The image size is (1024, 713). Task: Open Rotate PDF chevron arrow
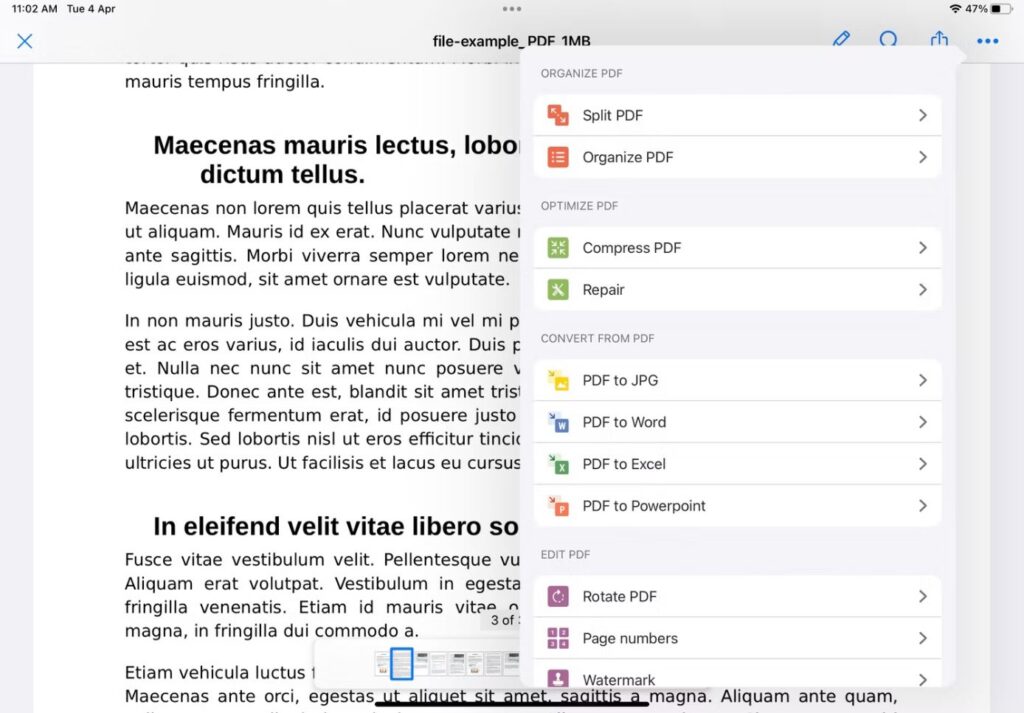click(x=923, y=596)
